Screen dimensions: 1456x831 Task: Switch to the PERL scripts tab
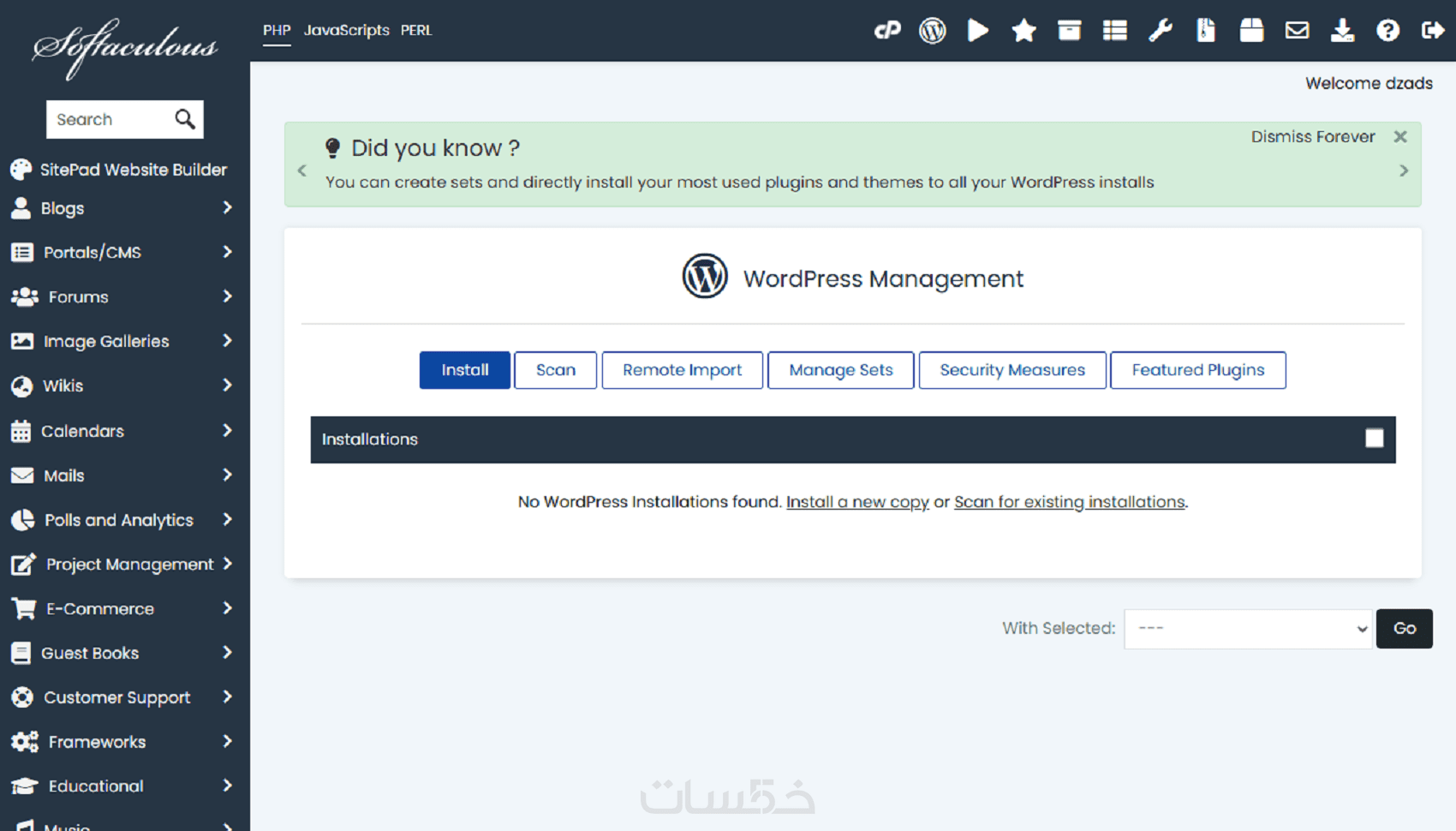point(416,30)
